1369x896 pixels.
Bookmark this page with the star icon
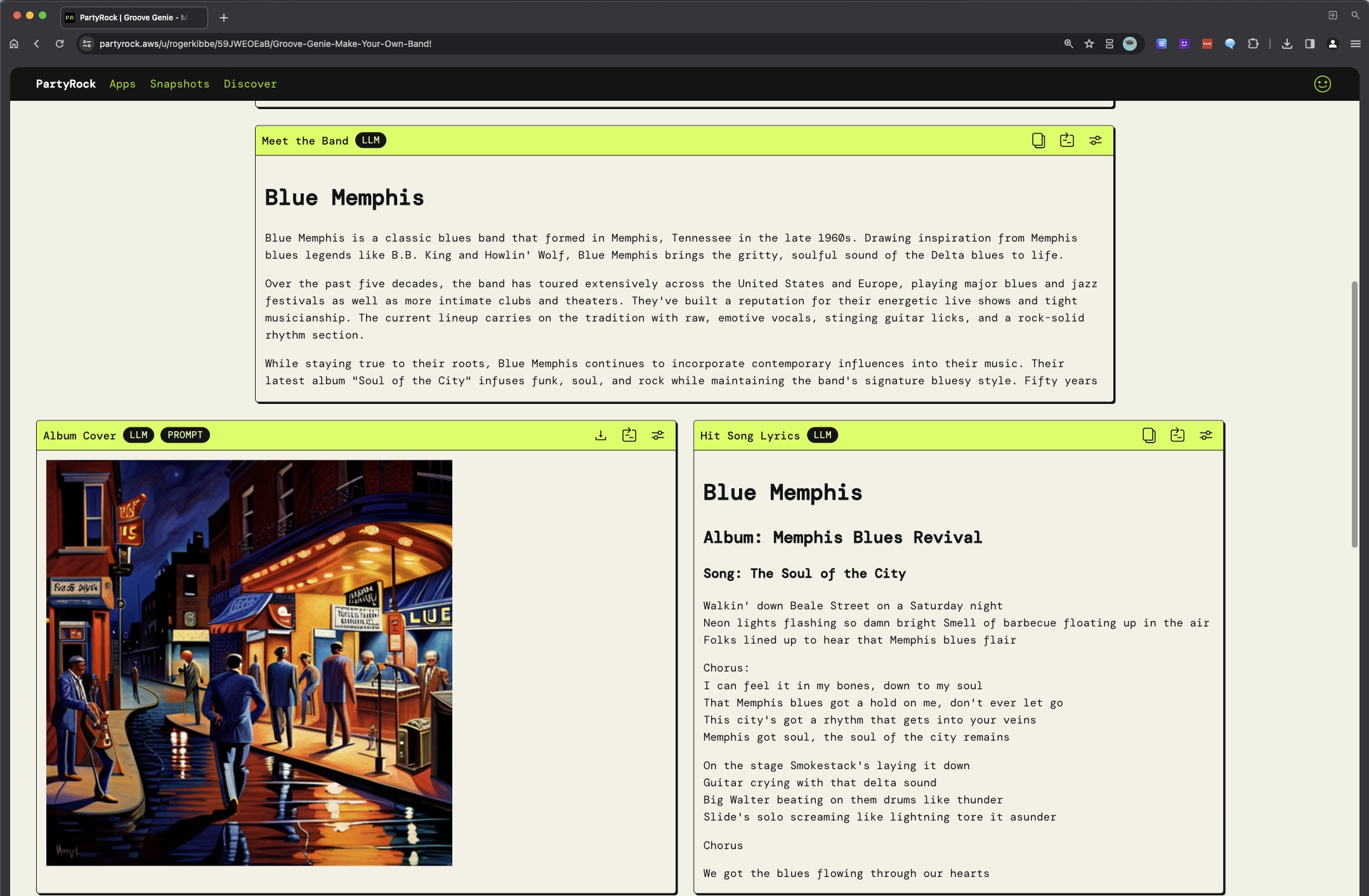point(1089,44)
